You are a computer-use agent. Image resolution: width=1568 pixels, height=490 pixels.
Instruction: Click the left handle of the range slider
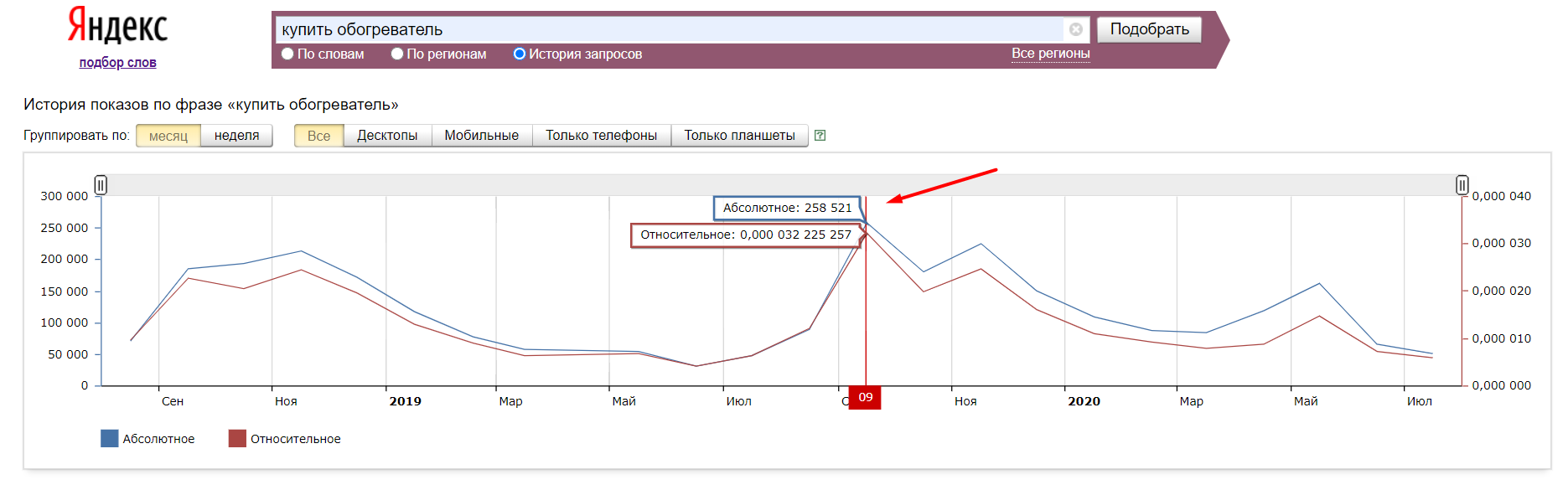[101, 184]
